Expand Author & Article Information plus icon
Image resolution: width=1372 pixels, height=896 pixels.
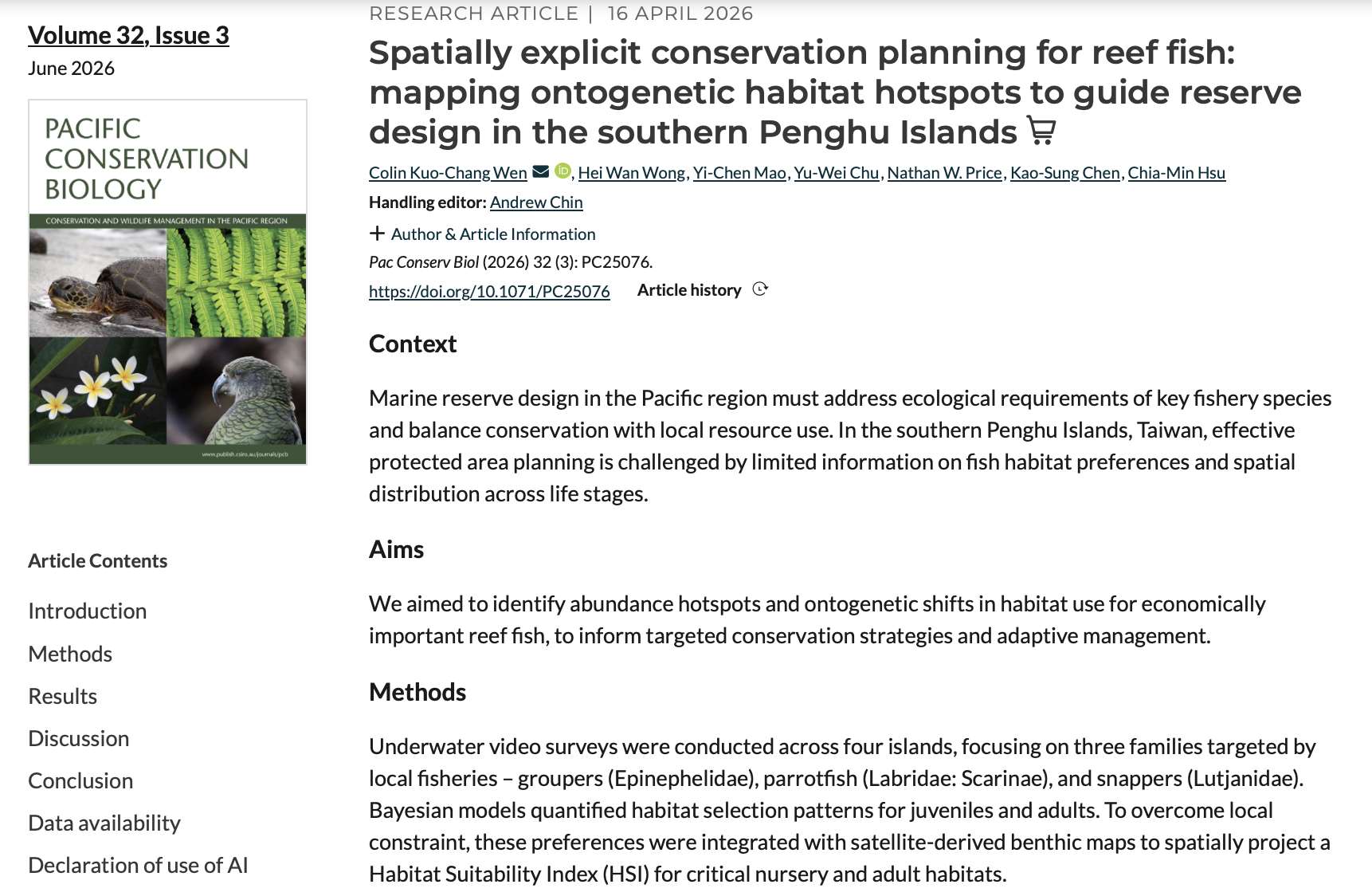pyautogui.click(x=377, y=234)
